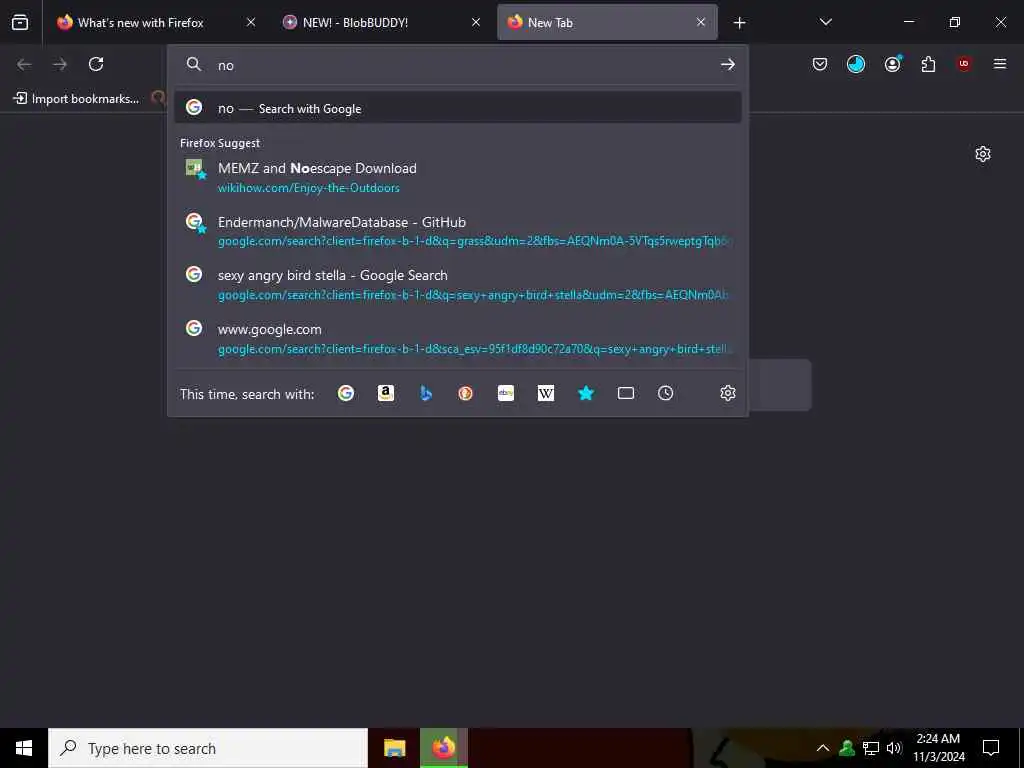Switch to NEW! - BlobBUDDY! tab
The image size is (1024, 768).
click(x=381, y=22)
